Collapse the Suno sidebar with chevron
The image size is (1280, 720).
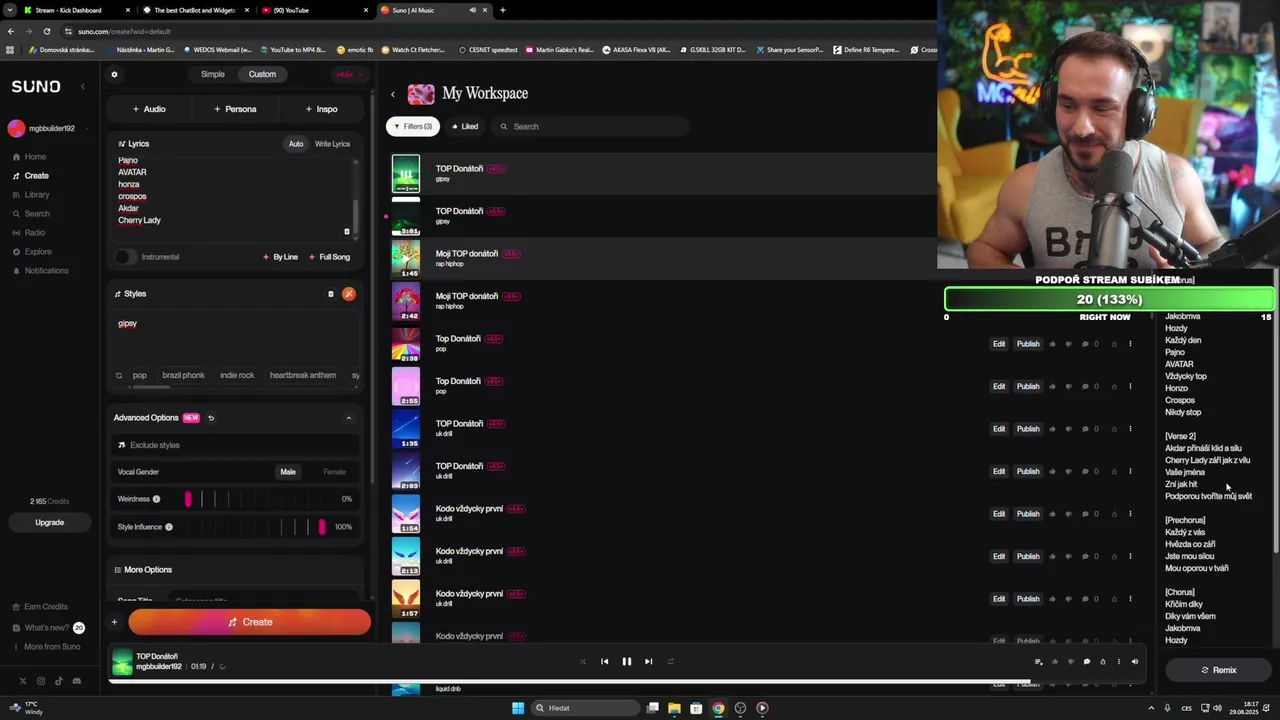point(82,87)
